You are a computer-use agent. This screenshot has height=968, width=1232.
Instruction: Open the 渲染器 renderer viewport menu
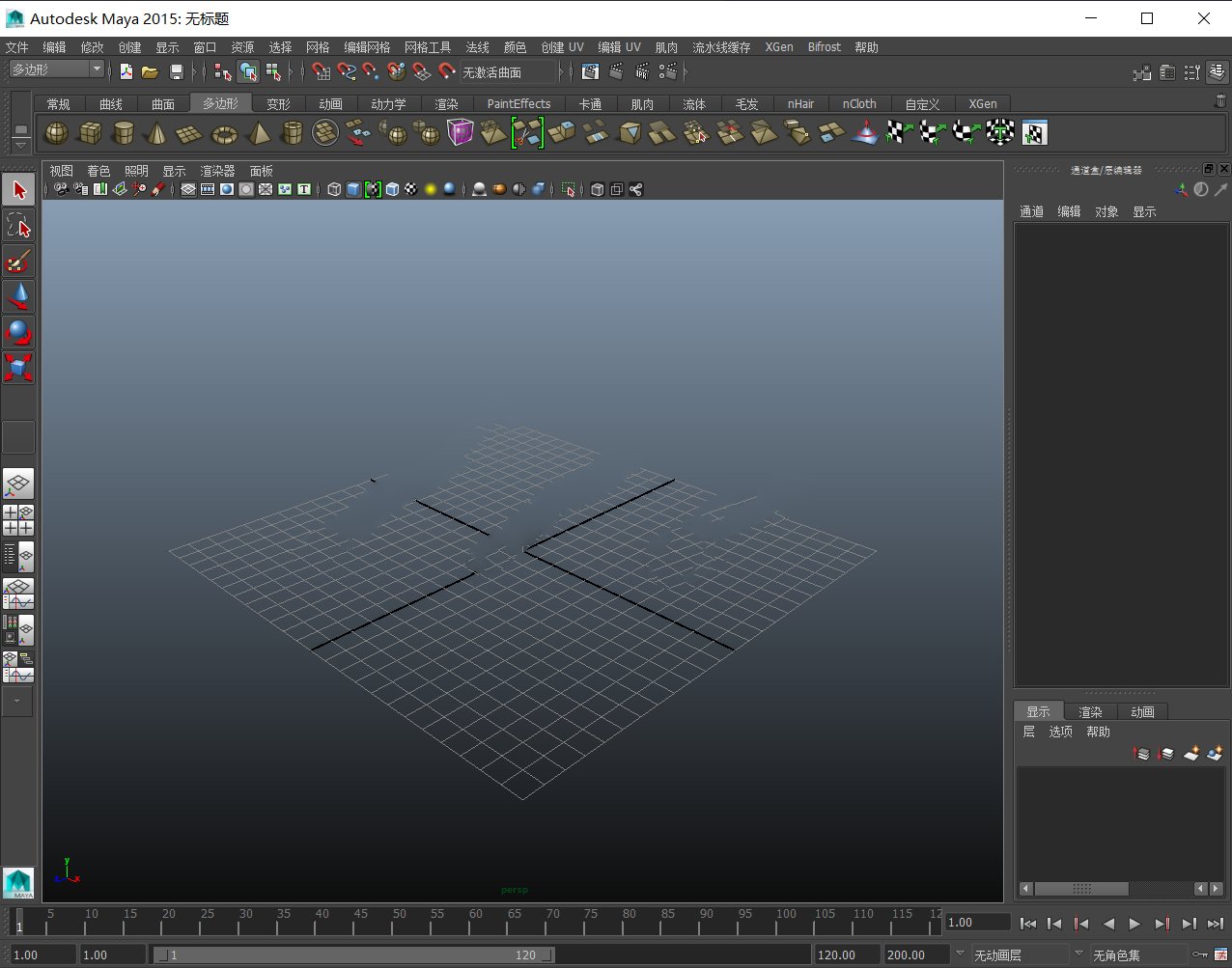click(x=217, y=171)
